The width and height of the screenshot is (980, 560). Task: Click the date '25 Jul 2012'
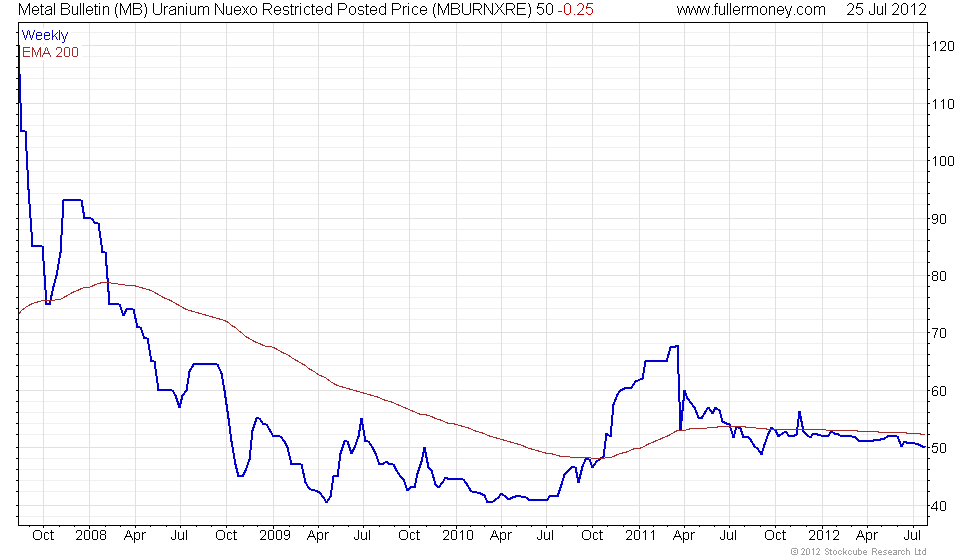click(x=886, y=10)
